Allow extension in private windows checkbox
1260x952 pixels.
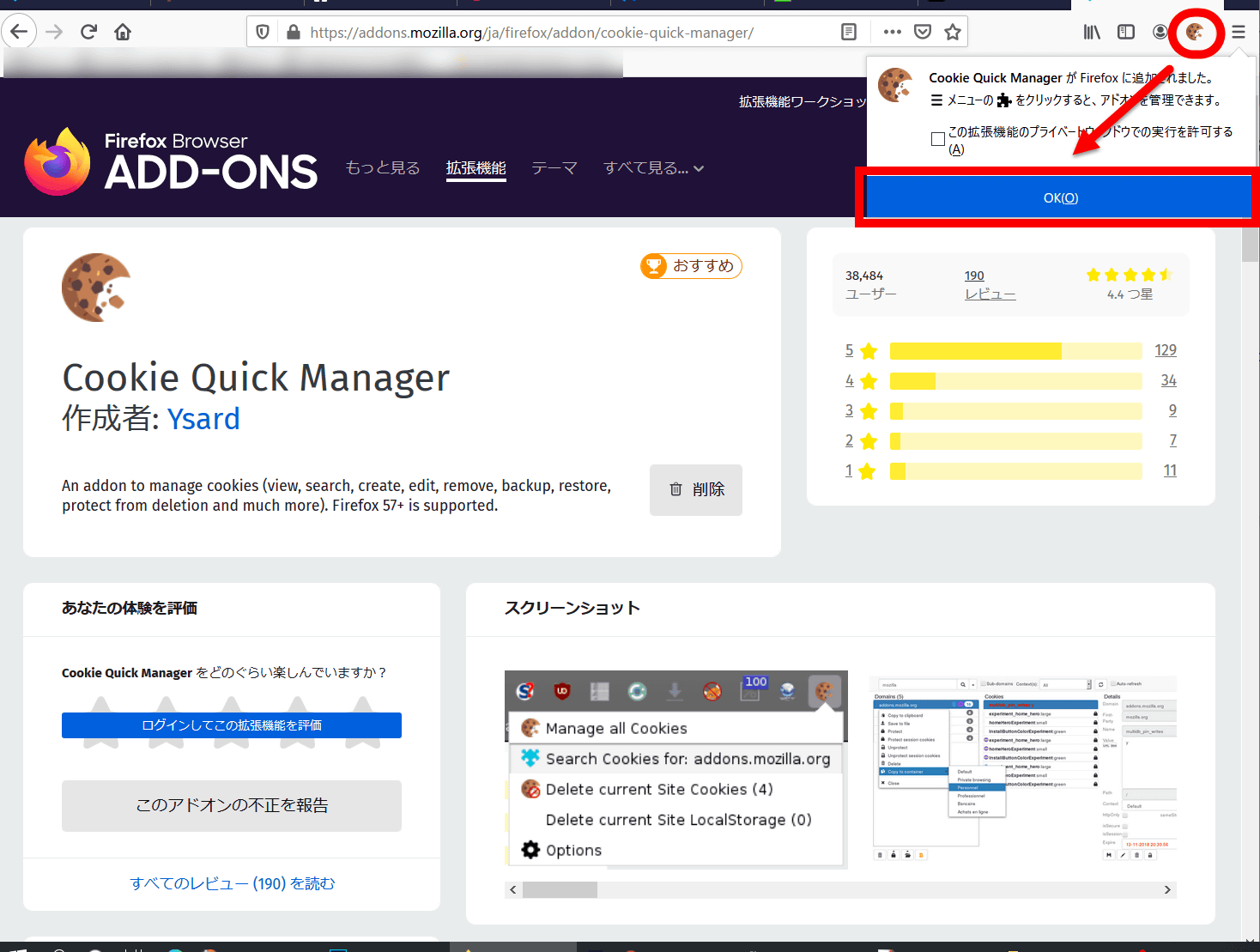pyautogui.click(x=938, y=139)
